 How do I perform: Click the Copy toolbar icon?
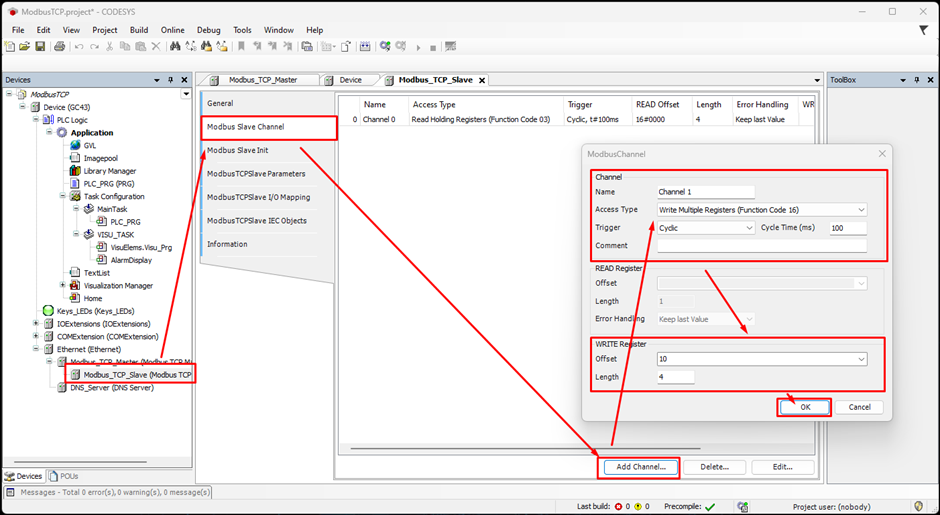click(x=125, y=46)
